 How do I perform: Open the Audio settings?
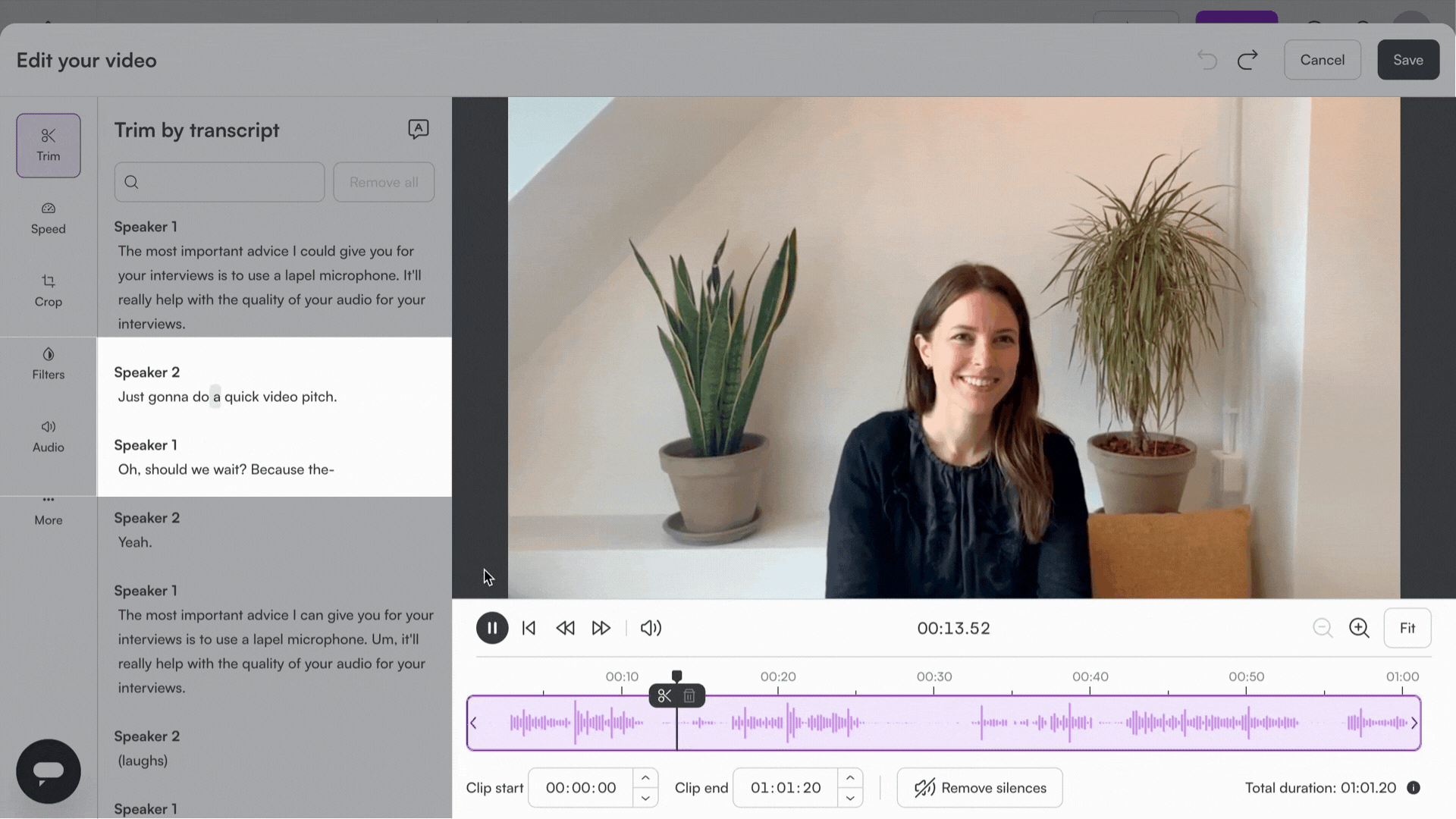(x=49, y=436)
